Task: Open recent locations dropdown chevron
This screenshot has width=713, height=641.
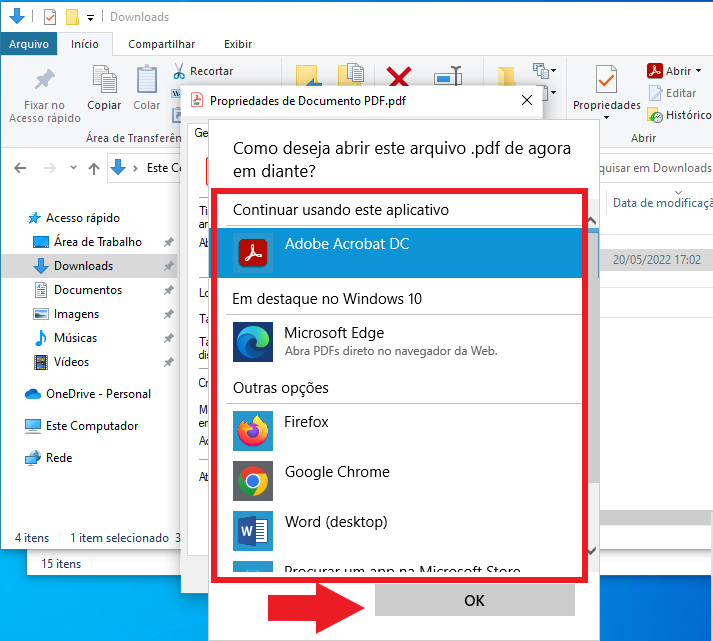Action: (73, 168)
